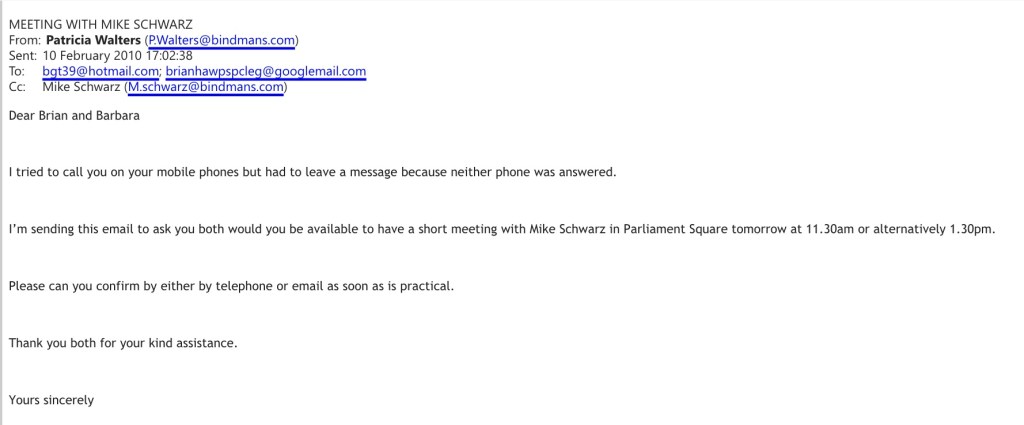
Task: Click the 1.30pm alternative time text
Action: pos(973,229)
